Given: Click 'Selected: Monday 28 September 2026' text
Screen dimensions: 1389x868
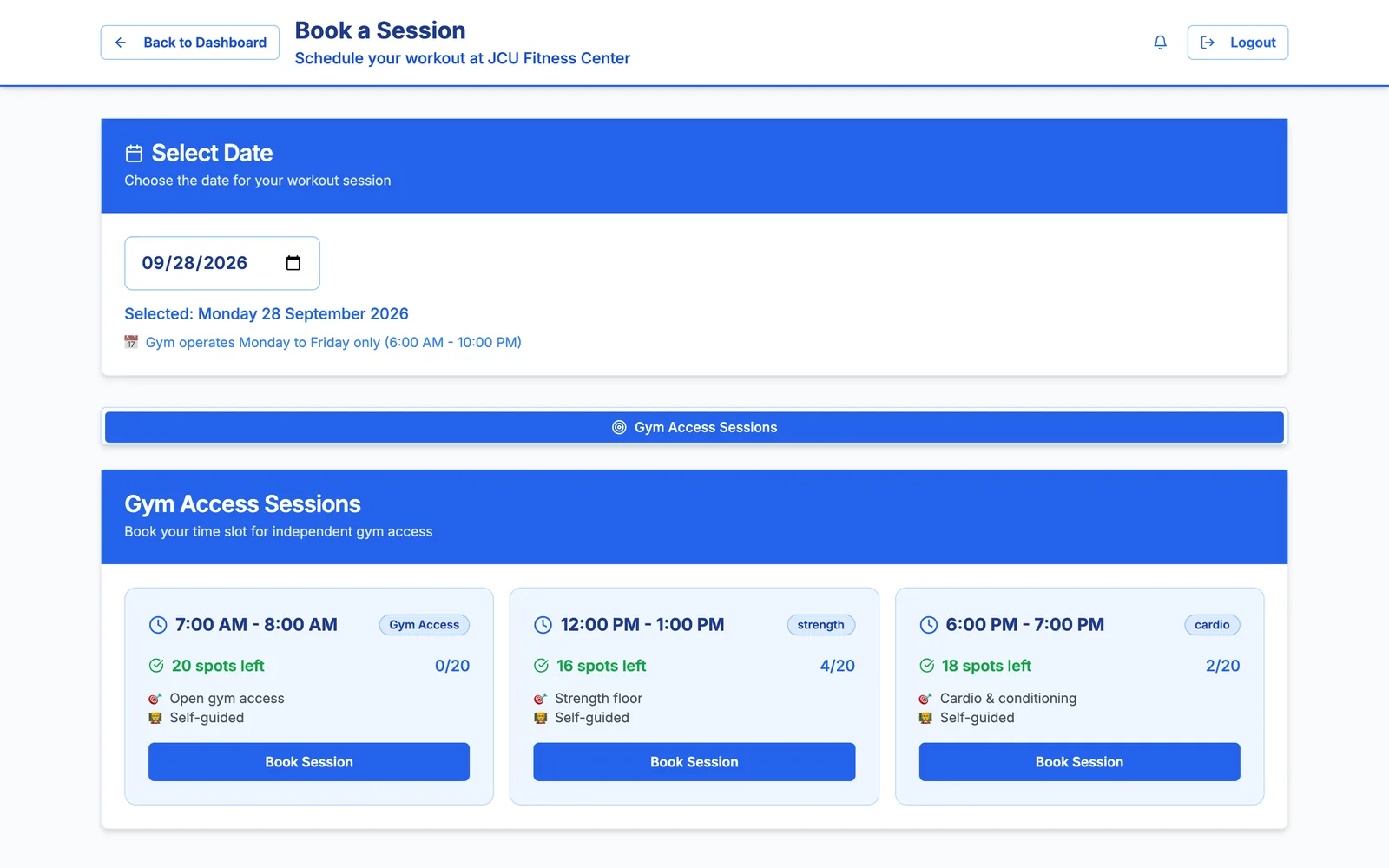Looking at the screenshot, I should pyautogui.click(x=267, y=314).
